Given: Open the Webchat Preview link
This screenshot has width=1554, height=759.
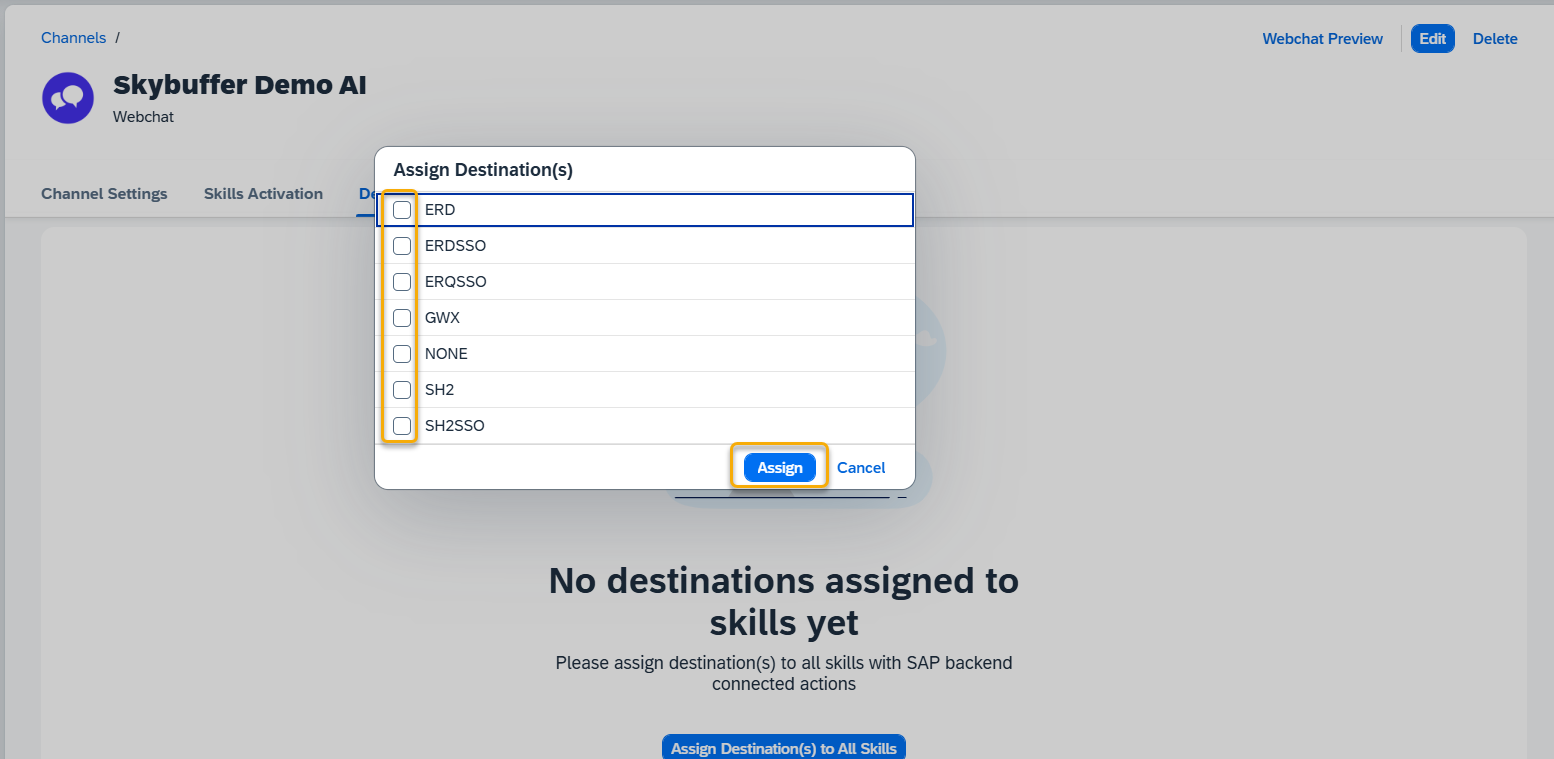Looking at the screenshot, I should tap(1322, 39).
